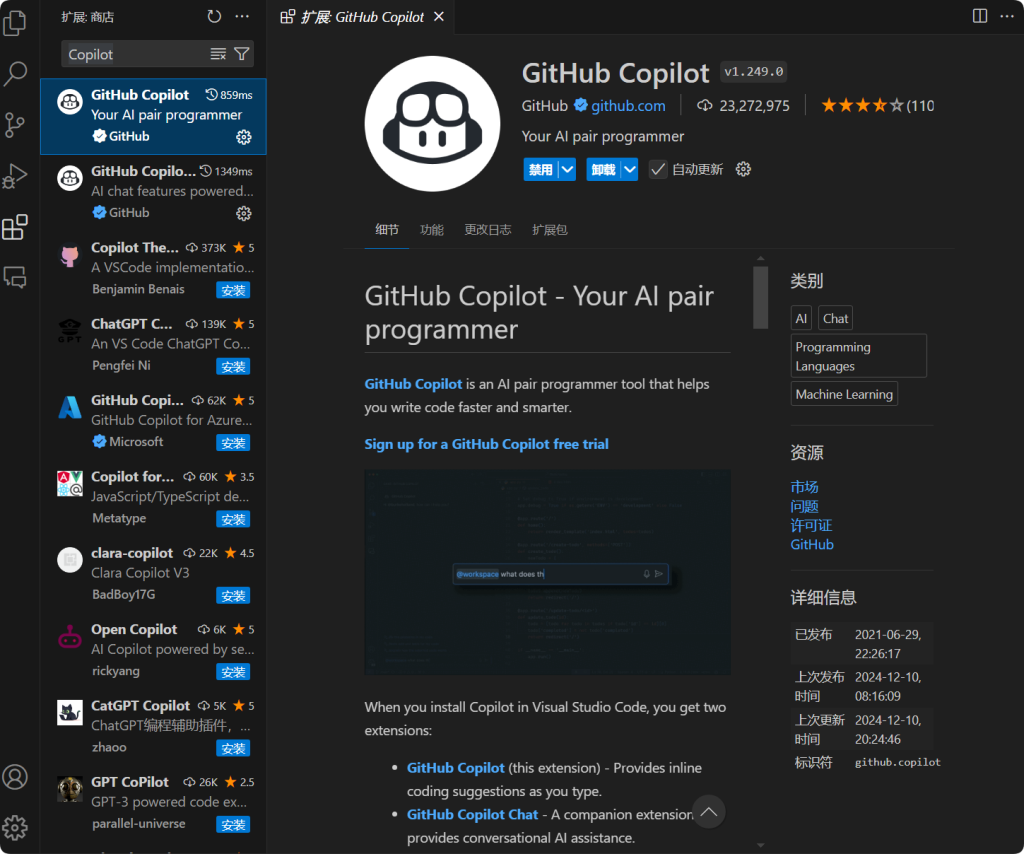Install the Open Copilot extension

click(x=233, y=672)
